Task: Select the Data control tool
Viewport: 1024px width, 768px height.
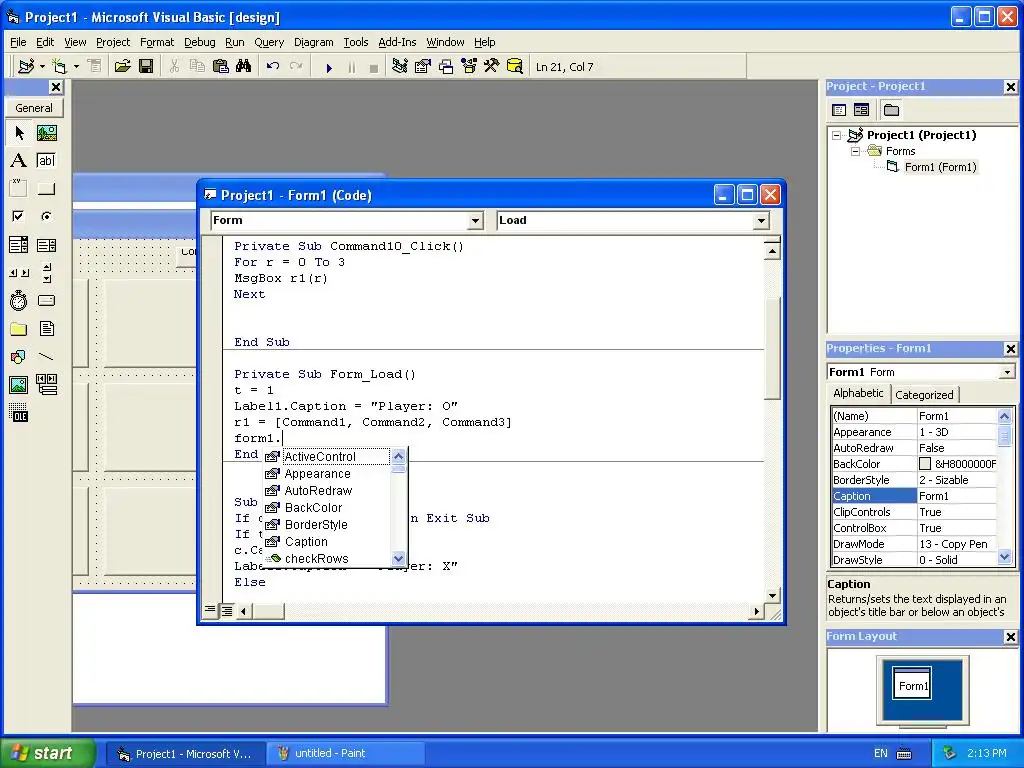Action: click(x=46, y=385)
